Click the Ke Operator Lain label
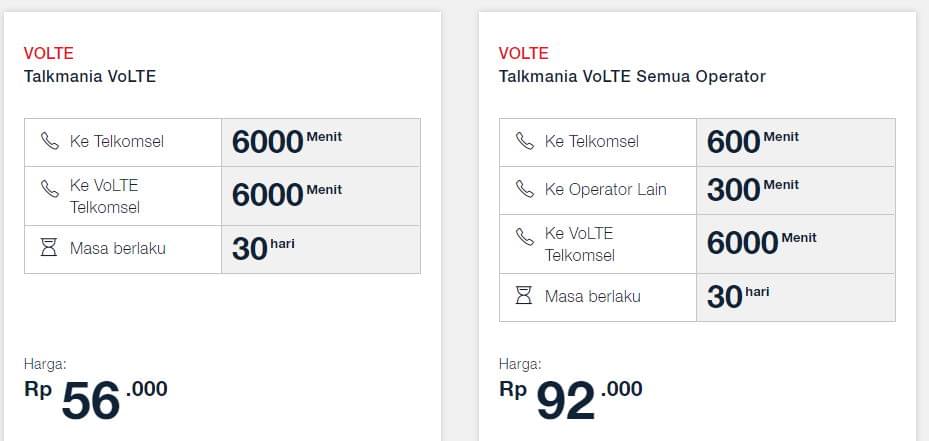 605,189
